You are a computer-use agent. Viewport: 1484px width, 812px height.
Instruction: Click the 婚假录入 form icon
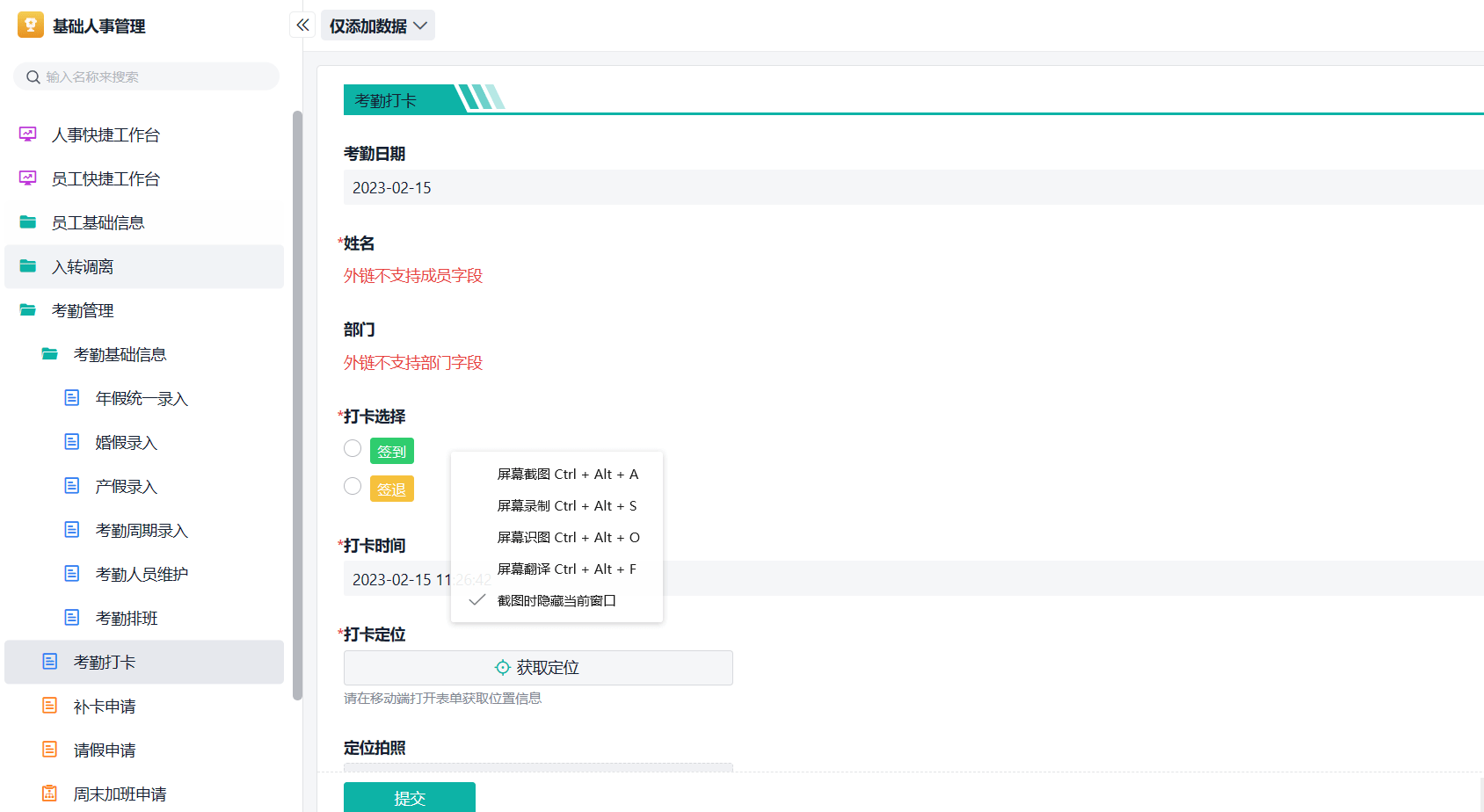tap(72, 442)
